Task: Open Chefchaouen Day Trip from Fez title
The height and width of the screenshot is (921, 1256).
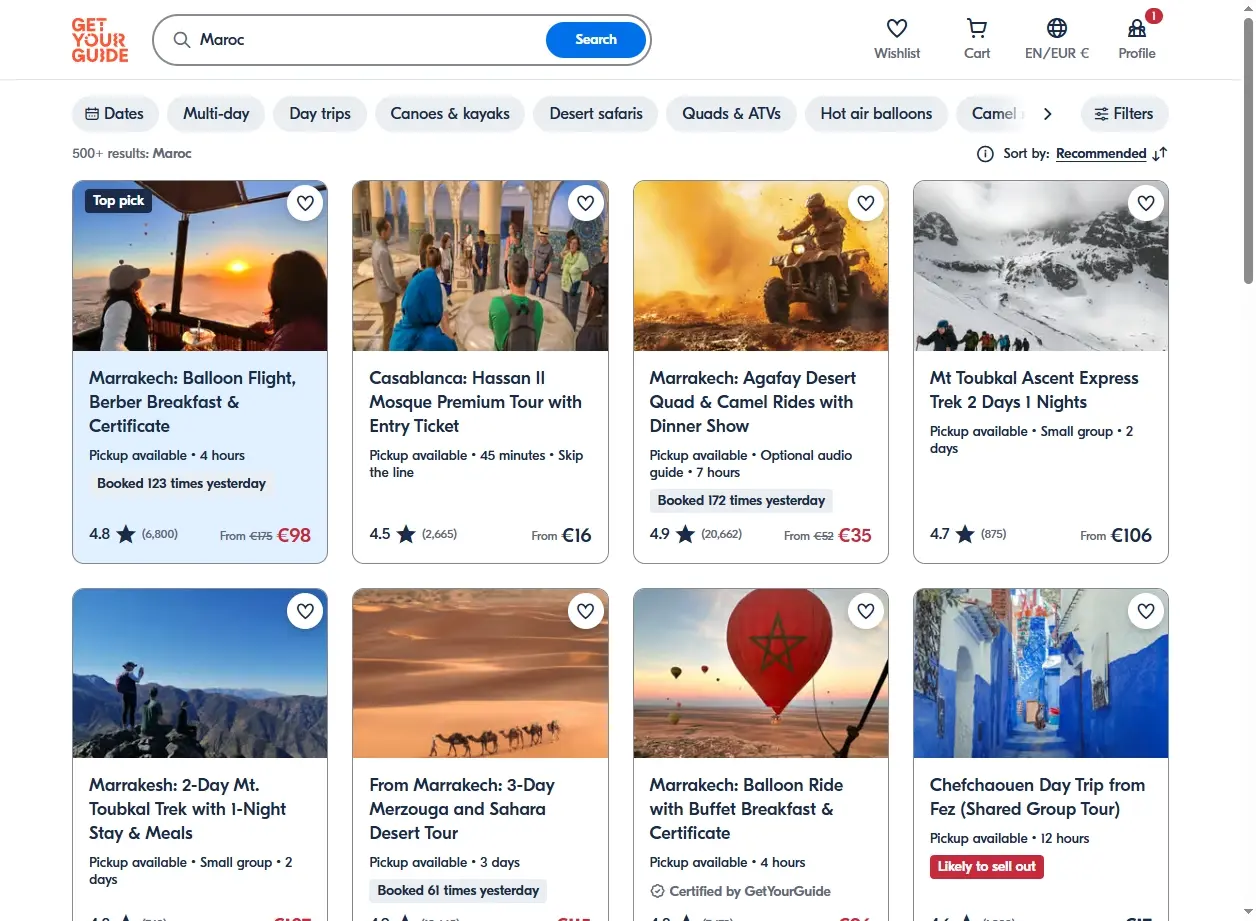Action: [x=1037, y=797]
